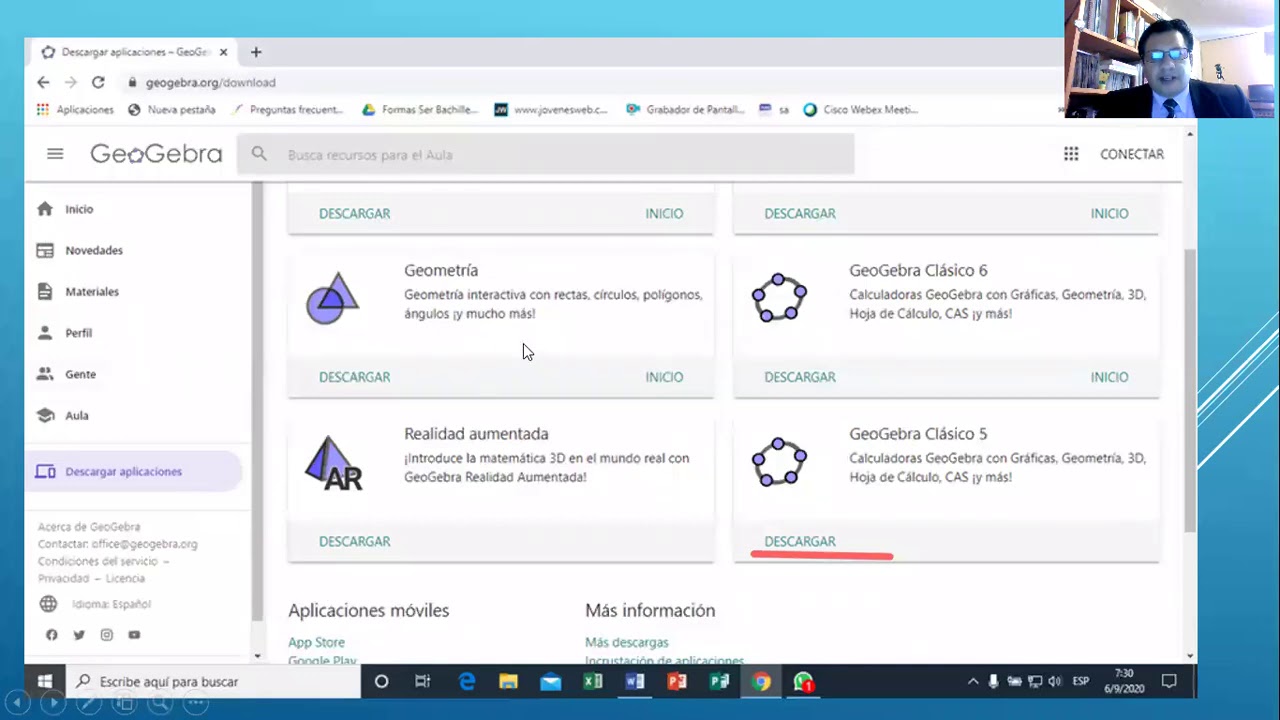Screen dimensions: 1280x720
Task: Open Task View on the taskbar
Action: (423, 682)
